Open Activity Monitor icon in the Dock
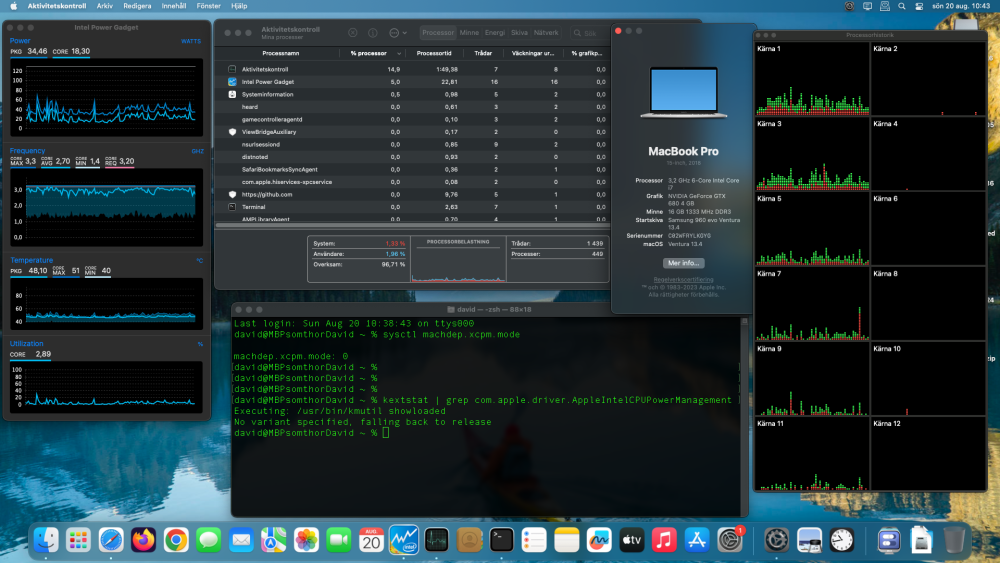 436,541
